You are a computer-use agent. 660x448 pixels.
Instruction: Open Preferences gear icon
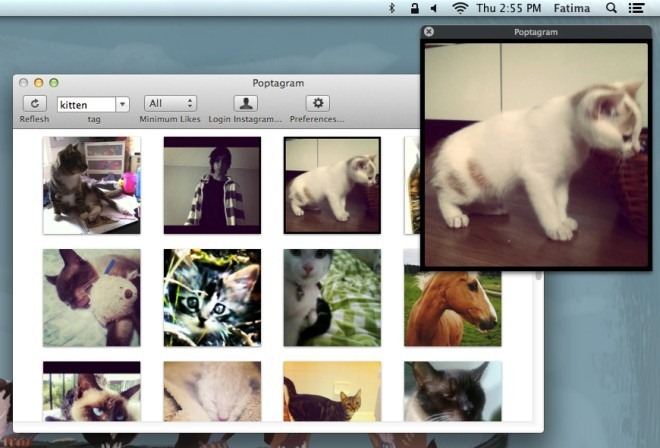pyautogui.click(x=318, y=103)
